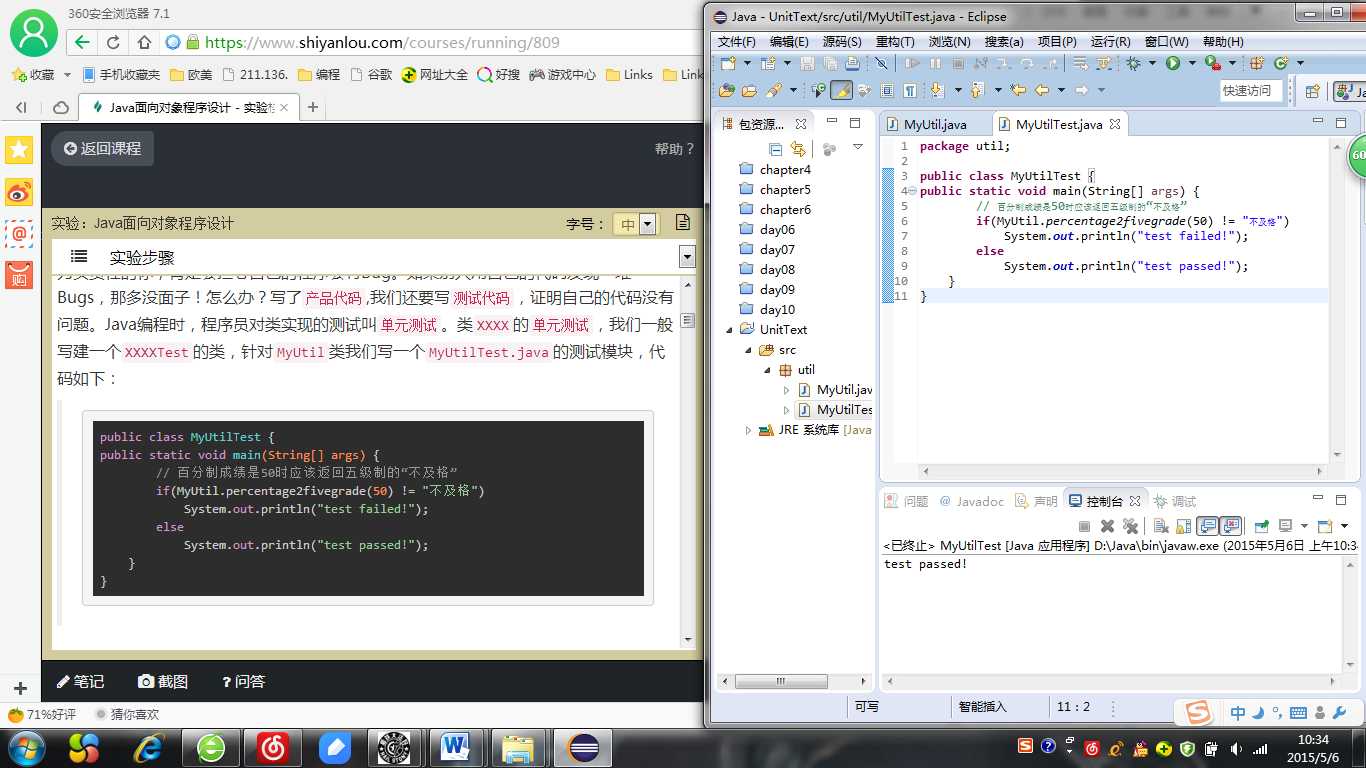Click the Debug bug icon in Eclipse toolbar
This screenshot has width=1366, height=768.
coord(1133,63)
